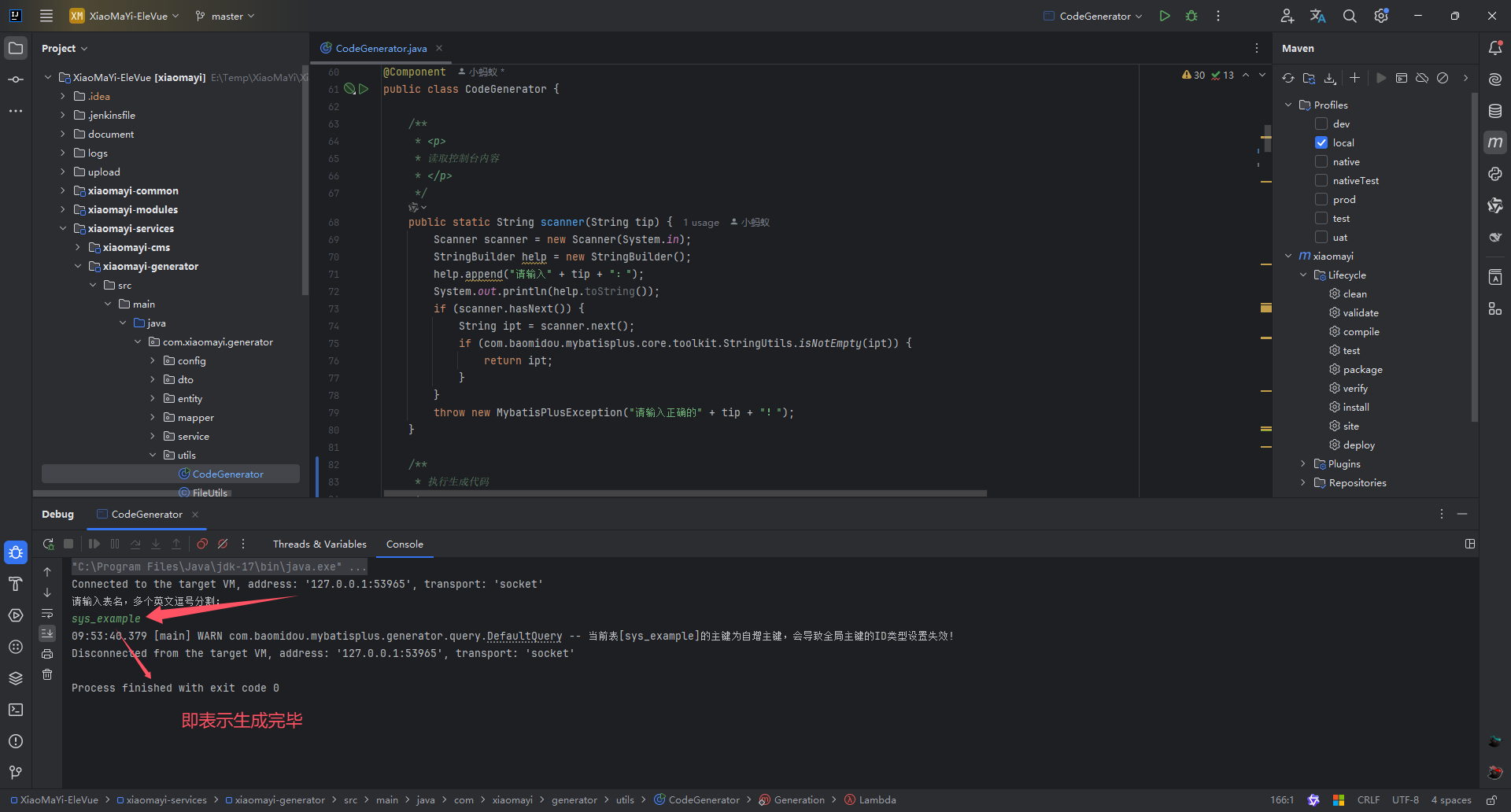
Task: Switch to Threads & Variables tab
Action: pos(320,544)
